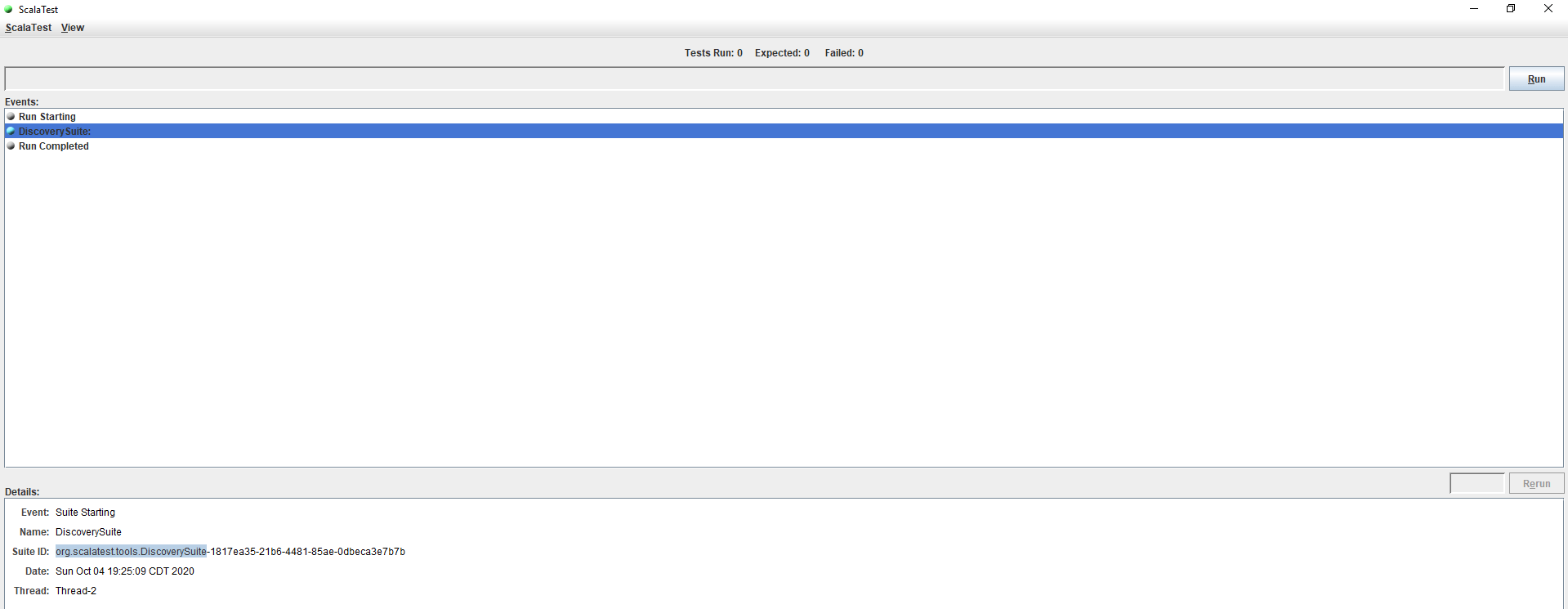Click the Tests Run: 0 counter

point(713,53)
